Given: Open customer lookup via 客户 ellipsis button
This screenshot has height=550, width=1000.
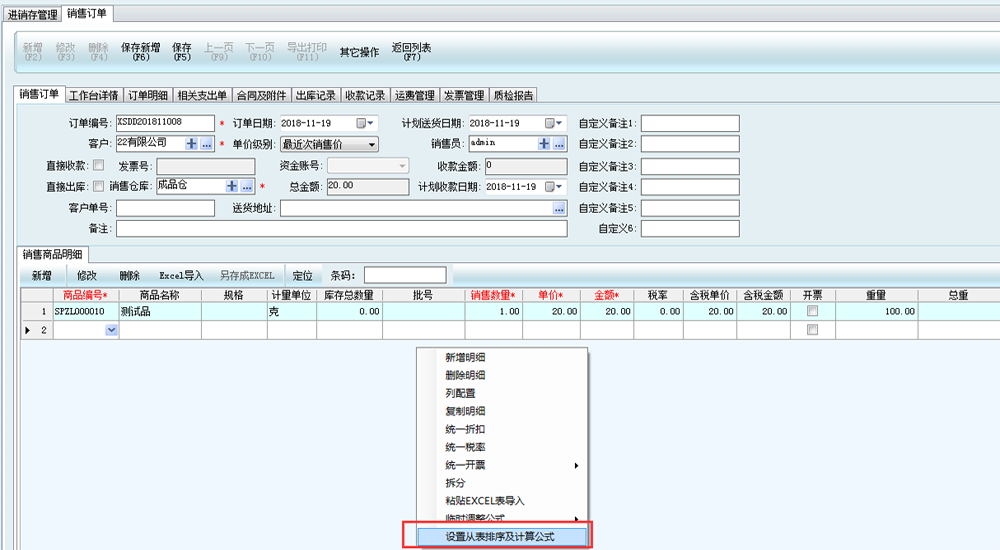Looking at the screenshot, I should click(x=206, y=144).
